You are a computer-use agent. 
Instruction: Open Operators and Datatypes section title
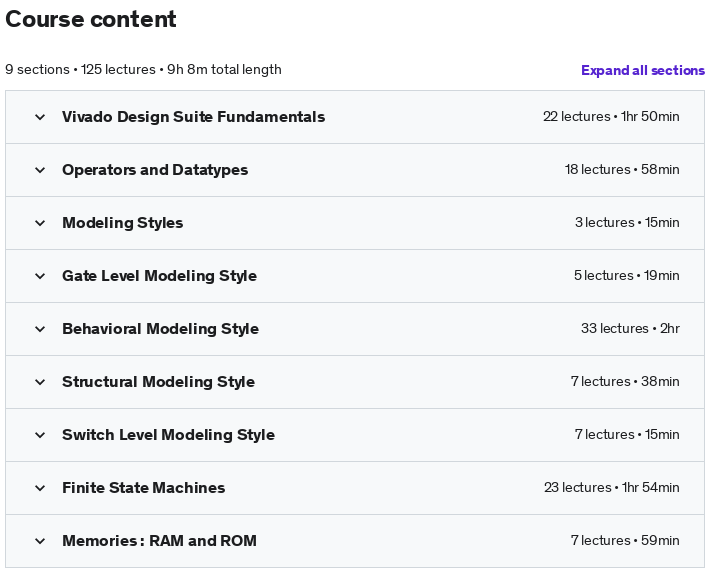pyautogui.click(x=155, y=170)
